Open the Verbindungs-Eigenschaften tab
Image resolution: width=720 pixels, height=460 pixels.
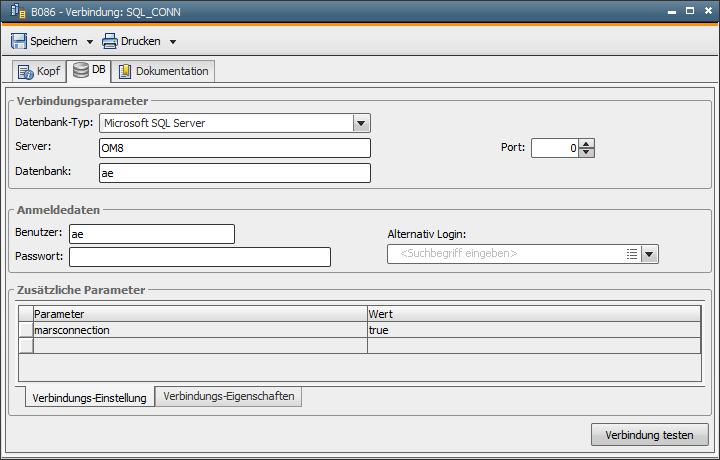pyautogui.click(x=229, y=396)
